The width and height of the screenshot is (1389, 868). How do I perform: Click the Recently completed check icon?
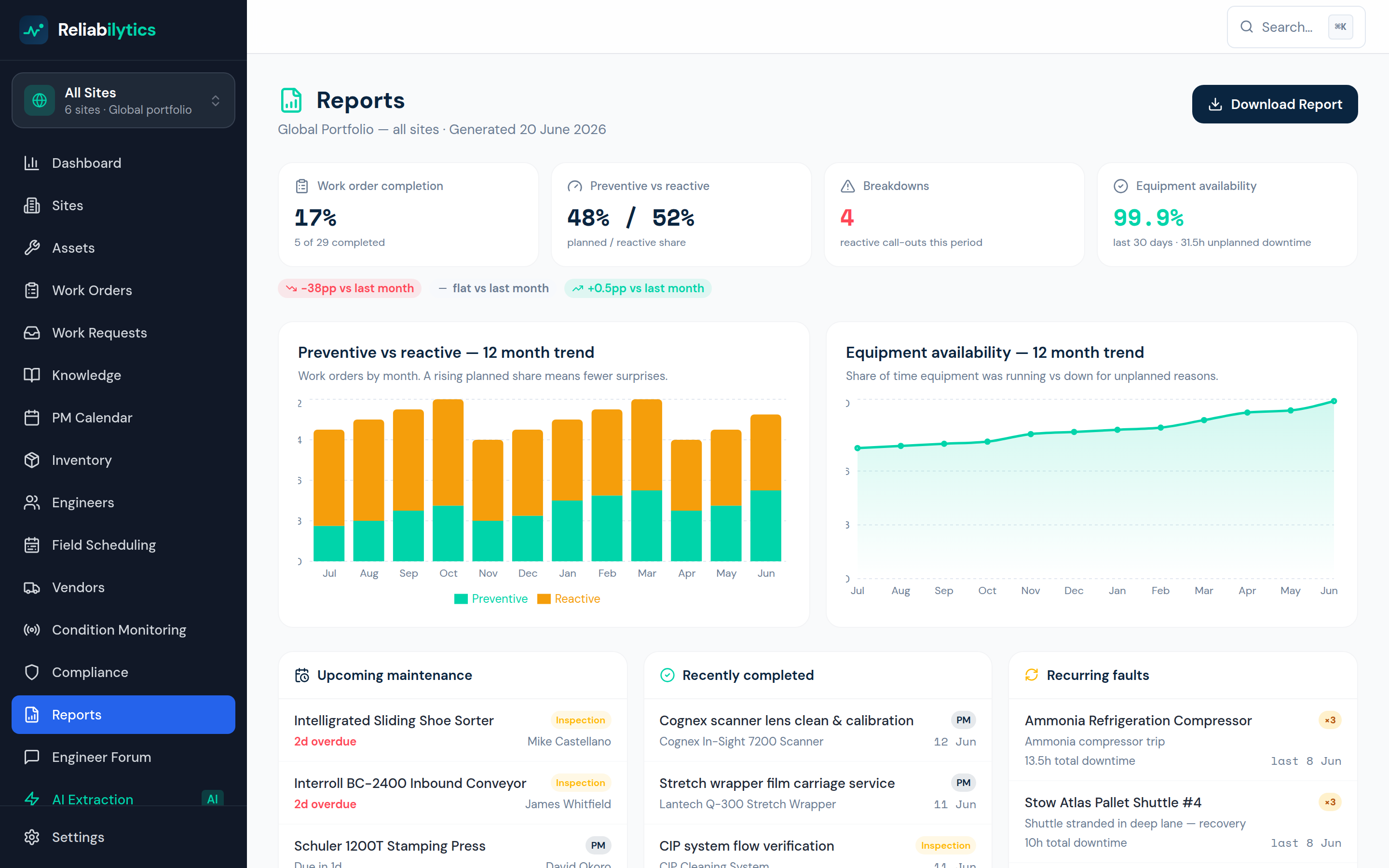click(667, 676)
